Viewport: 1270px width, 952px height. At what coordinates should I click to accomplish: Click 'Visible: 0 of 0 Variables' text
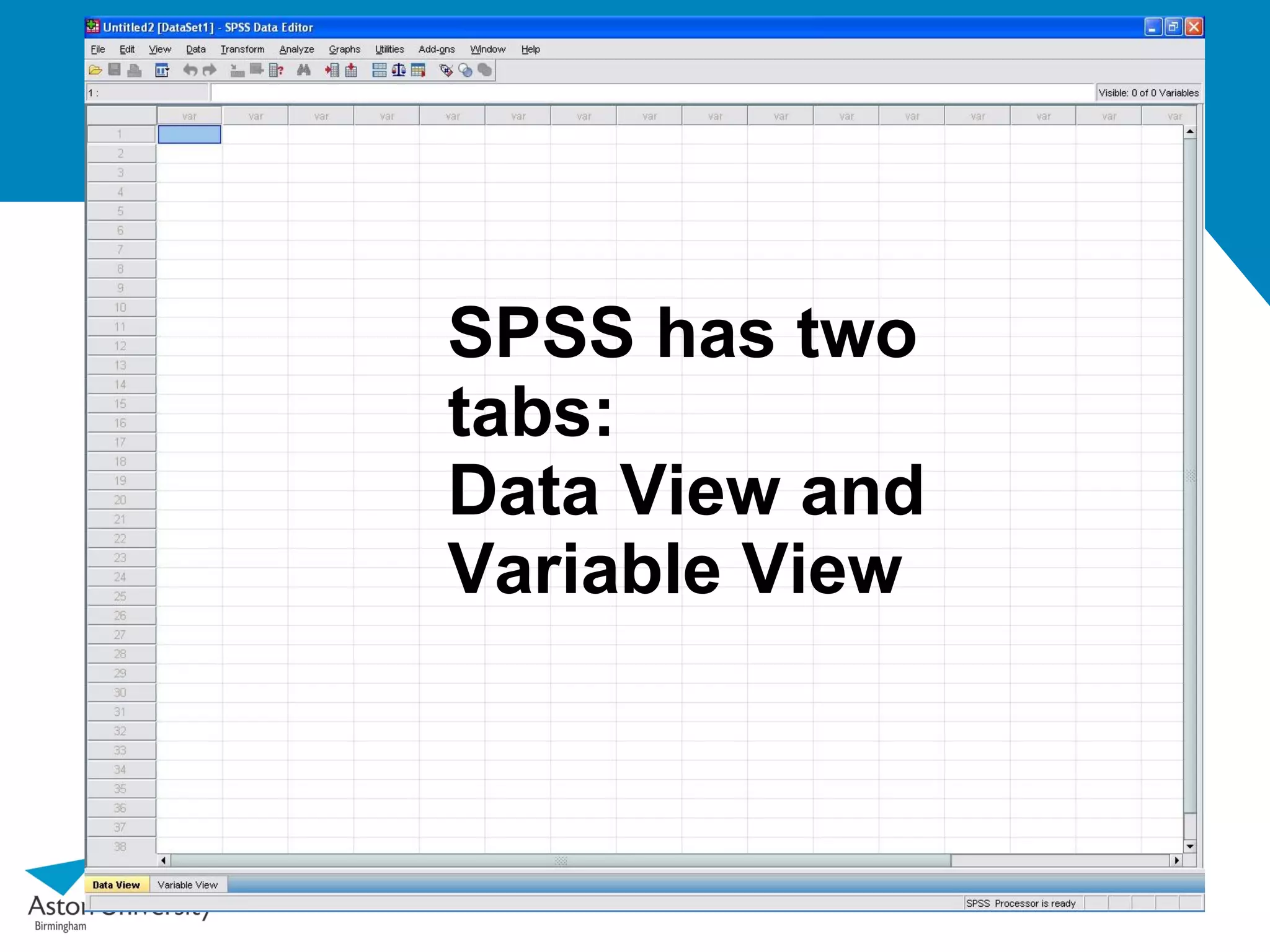tap(1148, 93)
